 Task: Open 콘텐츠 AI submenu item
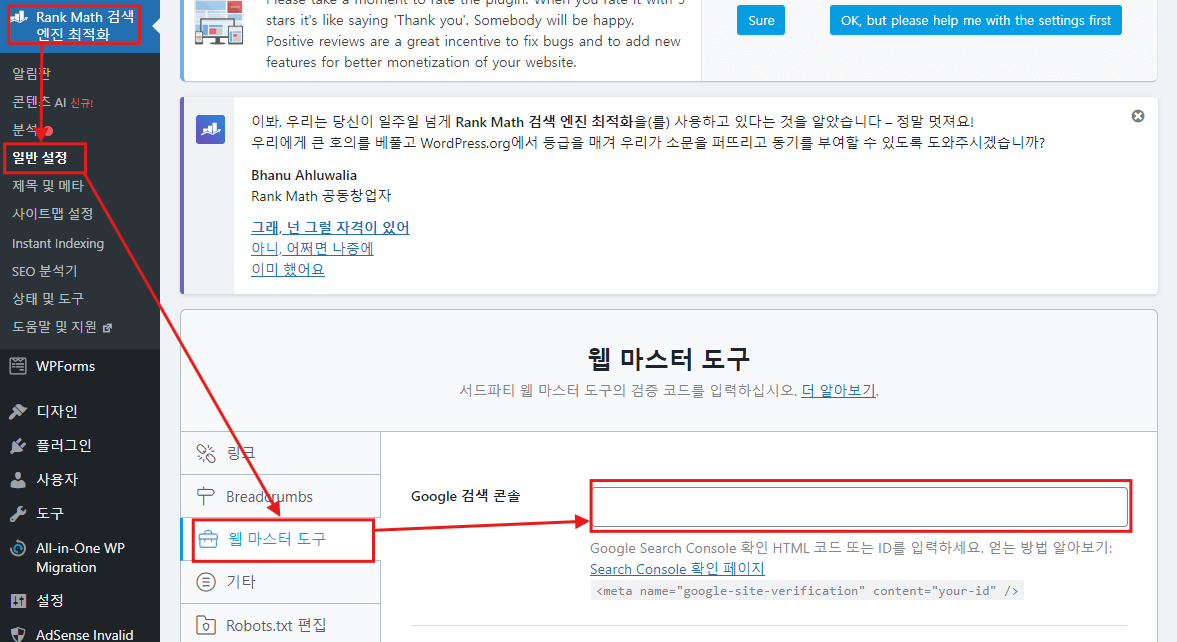pos(53,102)
